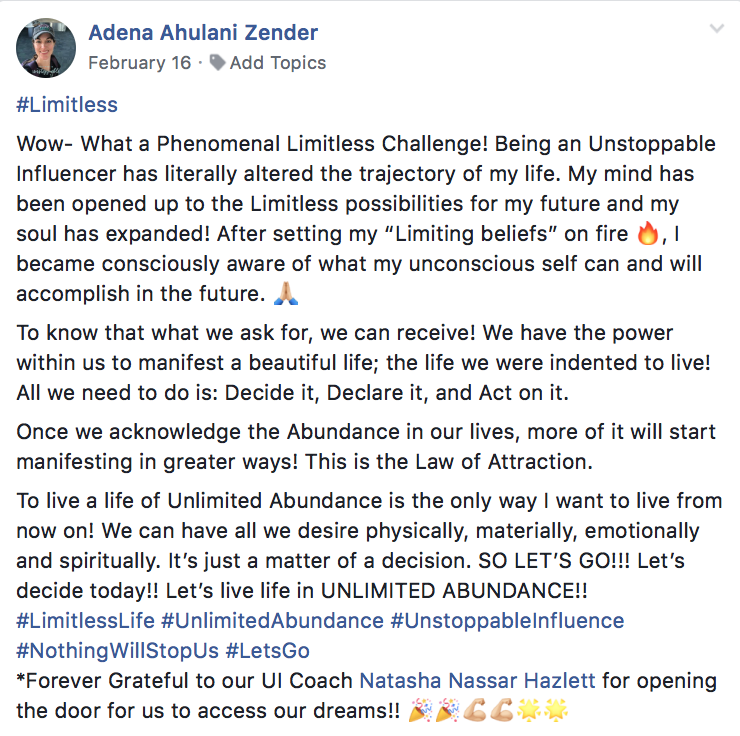
Task: Click the February 16 post date
Action: tap(140, 63)
